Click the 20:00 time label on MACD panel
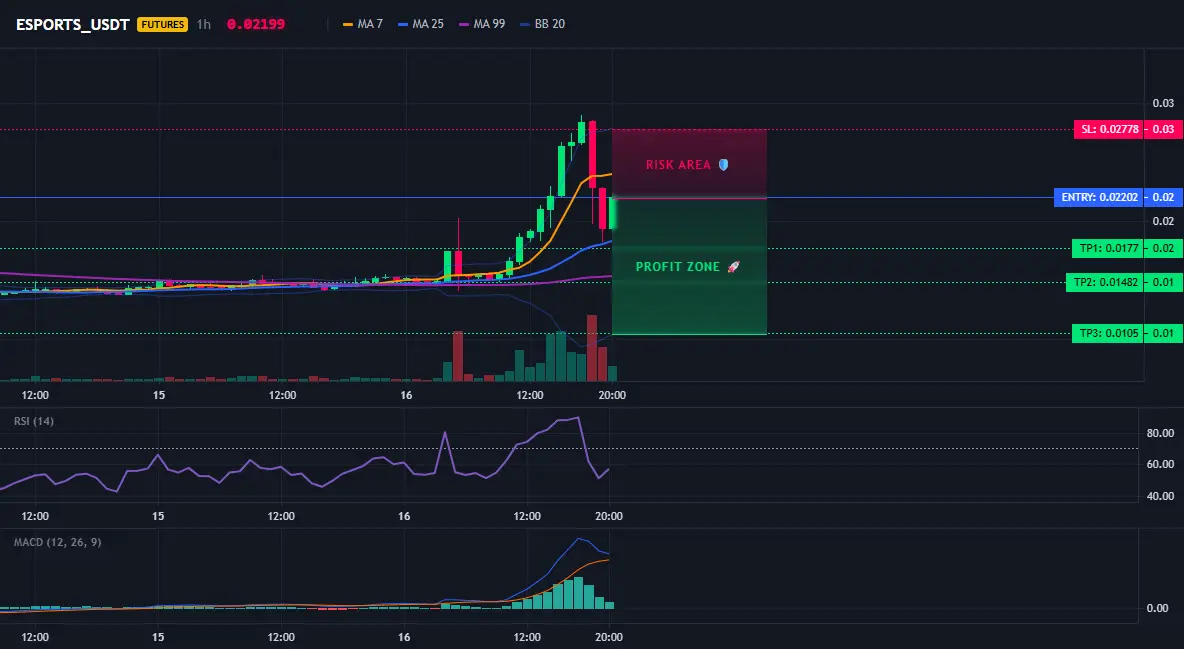This screenshot has height=649, width=1184. click(x=609, y=637)
